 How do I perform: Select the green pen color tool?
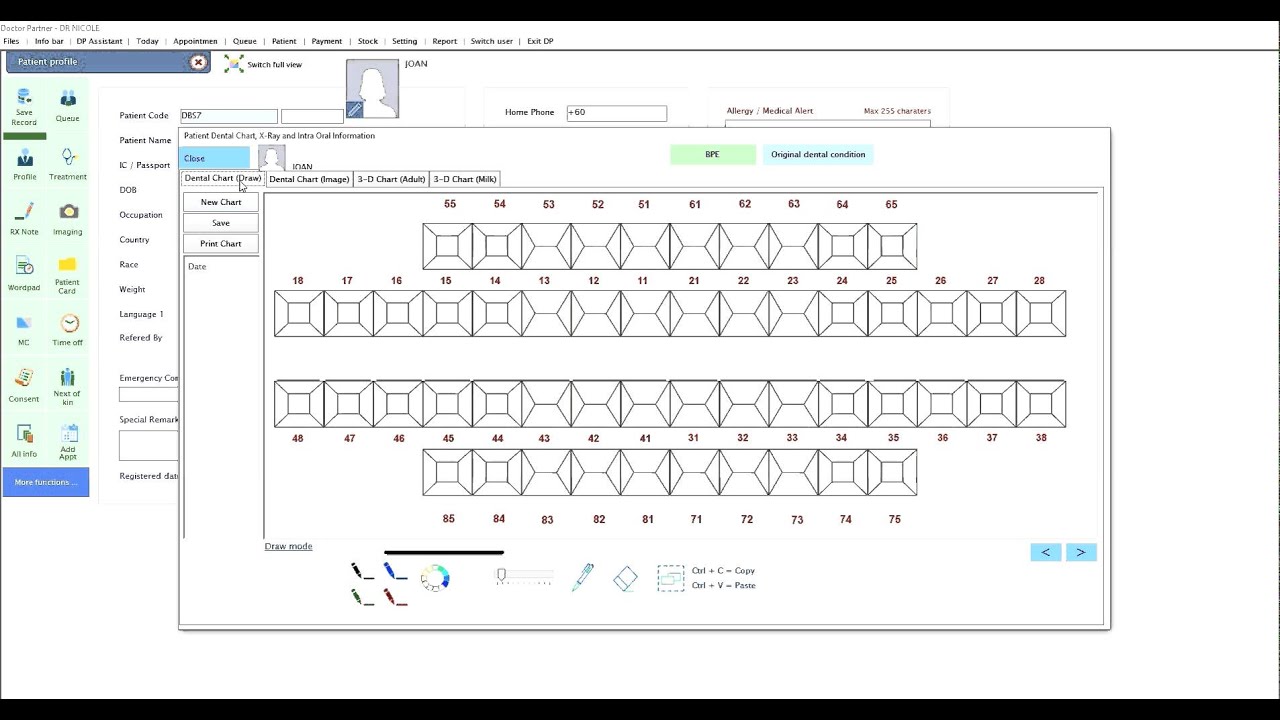362,597
